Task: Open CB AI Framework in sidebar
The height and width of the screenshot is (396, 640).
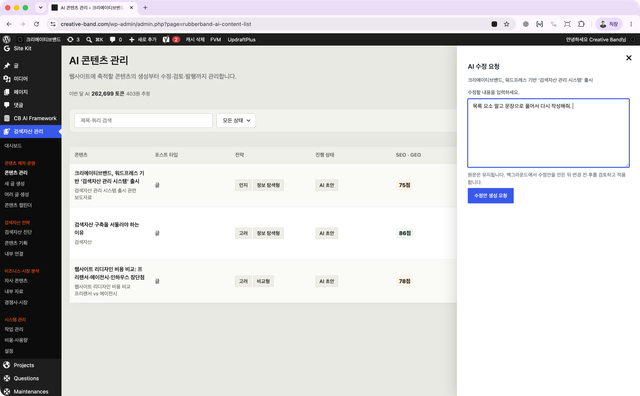Action: tap(35, 118)
